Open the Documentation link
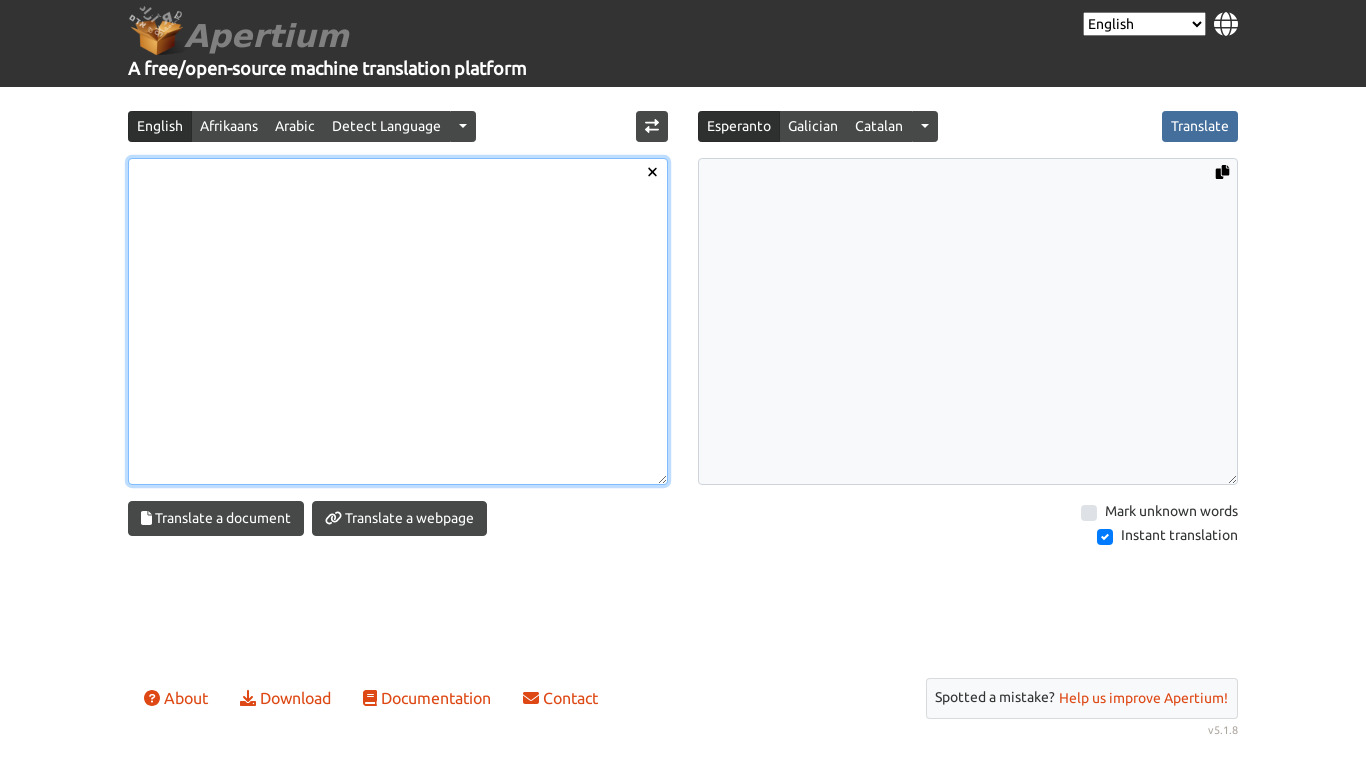Viewport: 1366px width, 768px height. pos(427,698)
